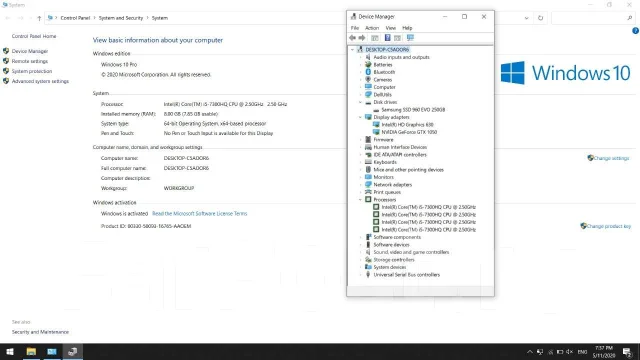
Task: Collapse the Processors tree node
Action: pos(360,200)
